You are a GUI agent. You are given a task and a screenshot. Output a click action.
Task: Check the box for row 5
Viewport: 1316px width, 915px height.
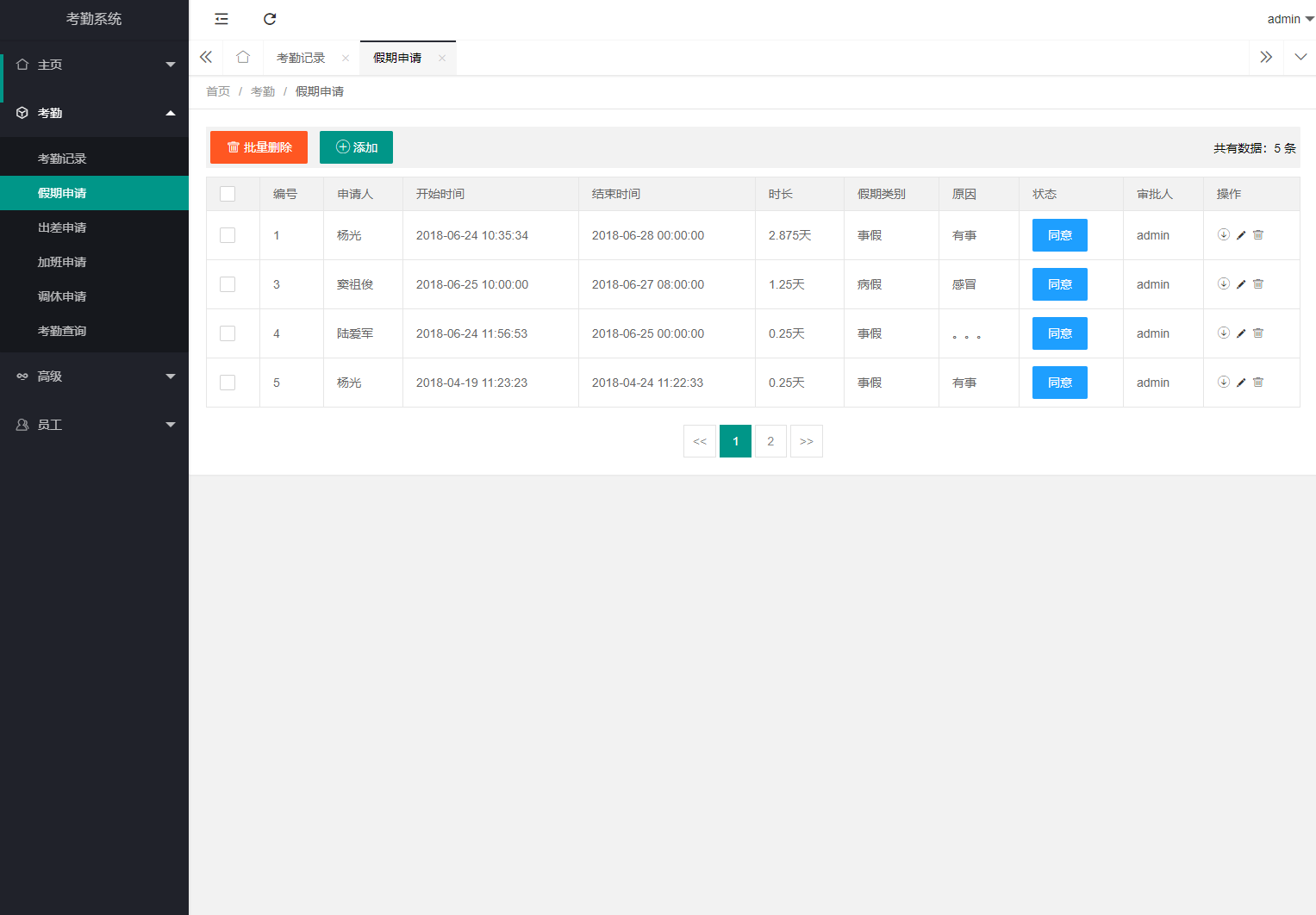228,383
